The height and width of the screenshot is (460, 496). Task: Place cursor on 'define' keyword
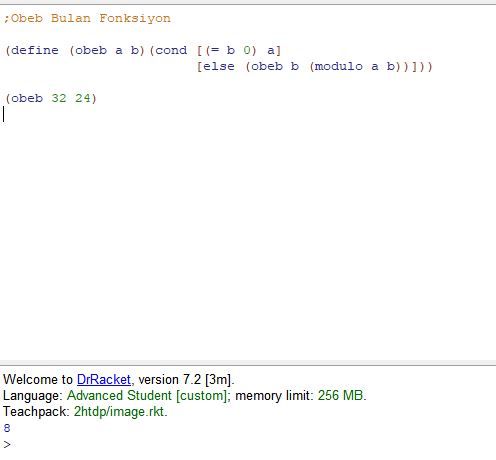point(35,50)
